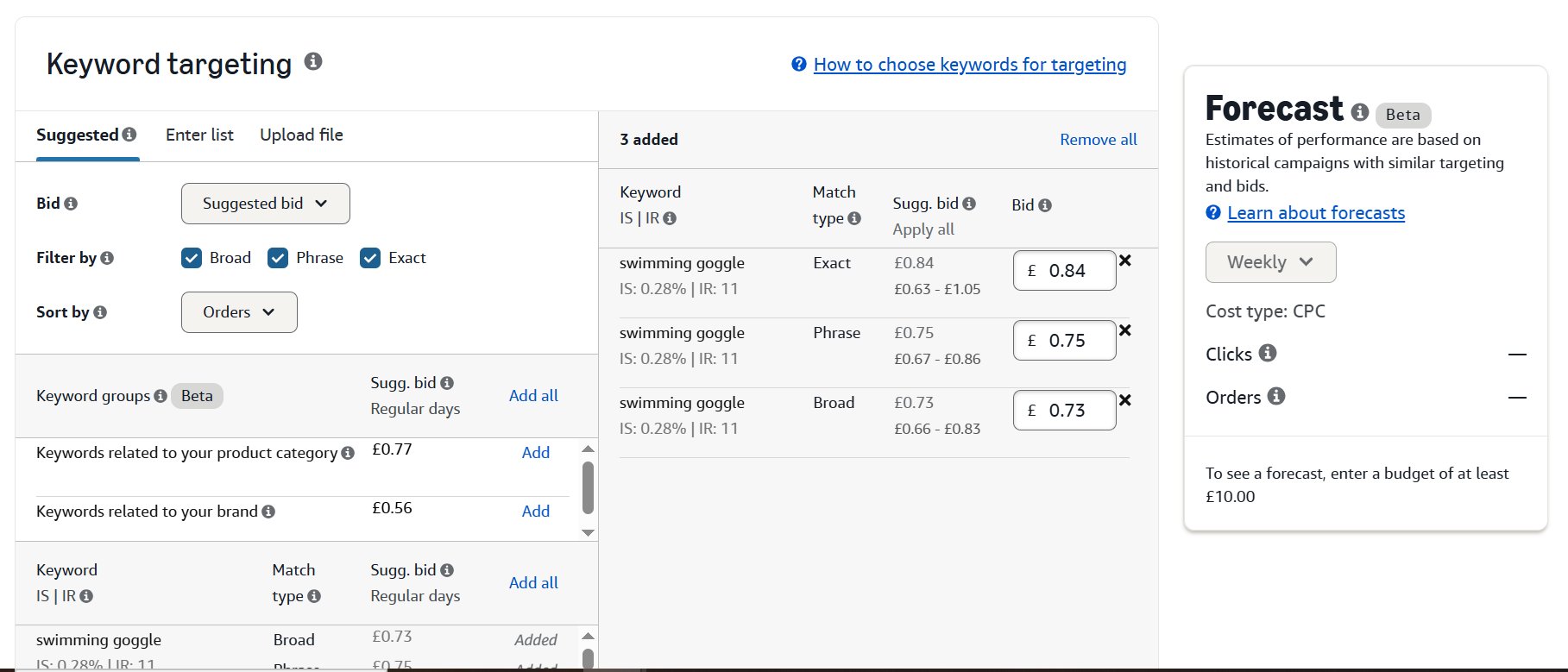Click the Beta badge next to Forecast
The image size is (1568, 672).
[1402, 115]
